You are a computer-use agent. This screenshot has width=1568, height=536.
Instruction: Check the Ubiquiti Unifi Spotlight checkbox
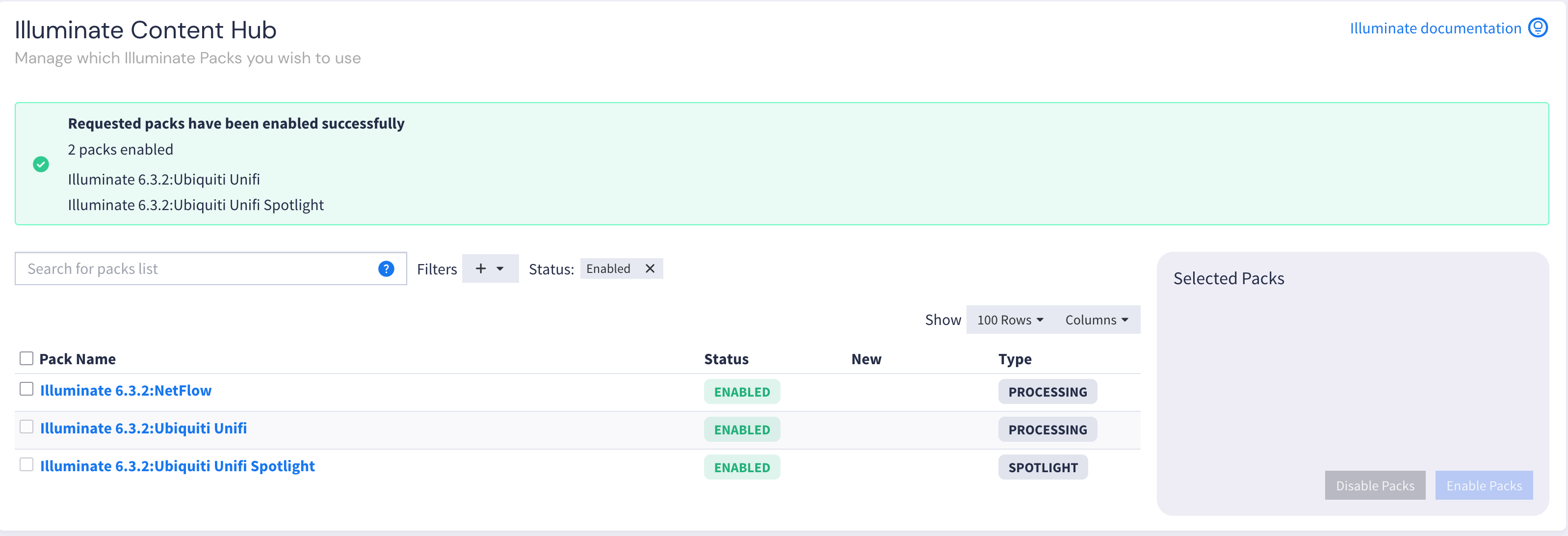(x=26, y=464)
